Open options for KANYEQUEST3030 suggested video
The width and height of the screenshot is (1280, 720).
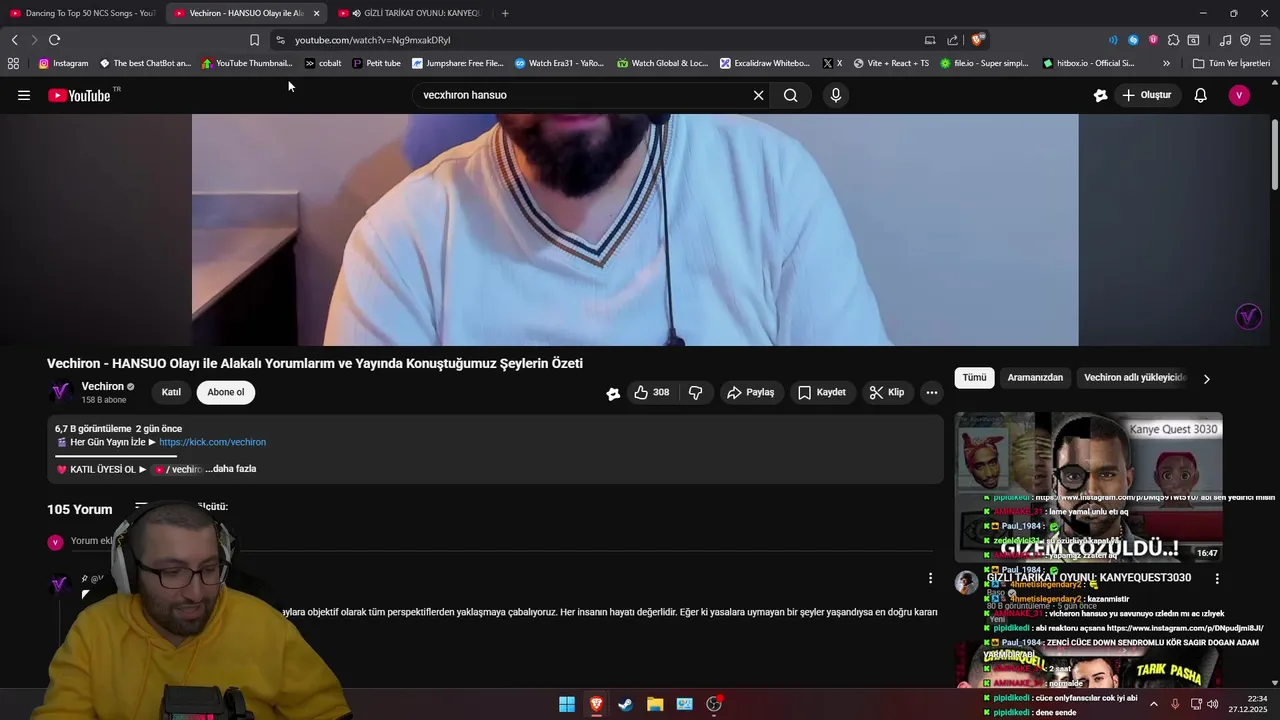pos(1217,578)
